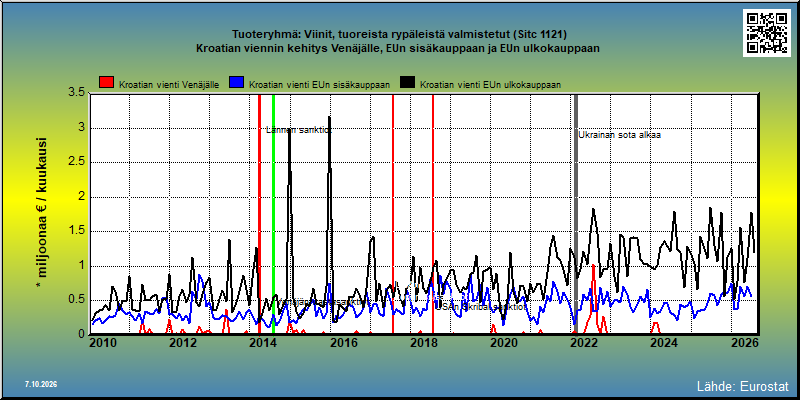Click the x-axis year label 2016

pos(343,343)
